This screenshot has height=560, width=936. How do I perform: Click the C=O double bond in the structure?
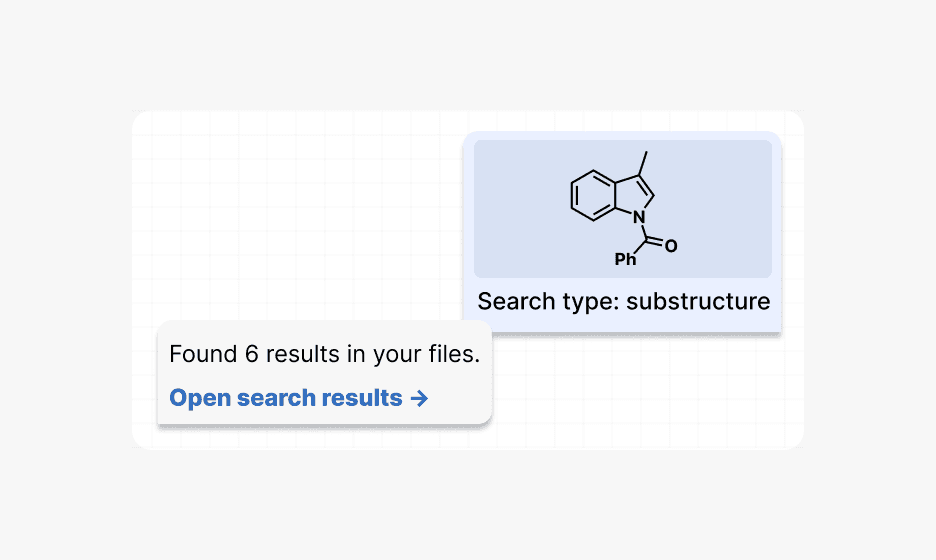point(655,242)
